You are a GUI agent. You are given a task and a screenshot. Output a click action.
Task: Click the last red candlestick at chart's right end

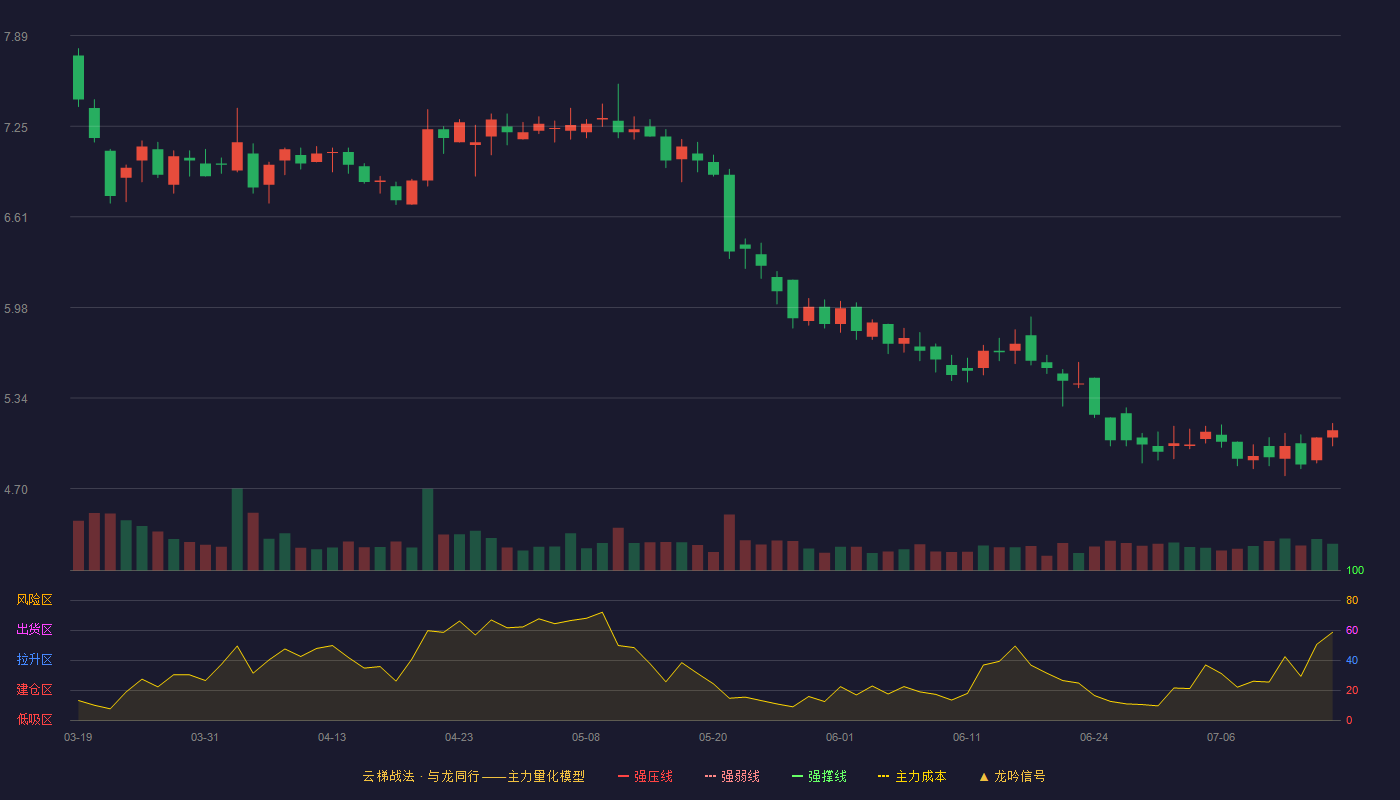click(x=1332, y=434)
